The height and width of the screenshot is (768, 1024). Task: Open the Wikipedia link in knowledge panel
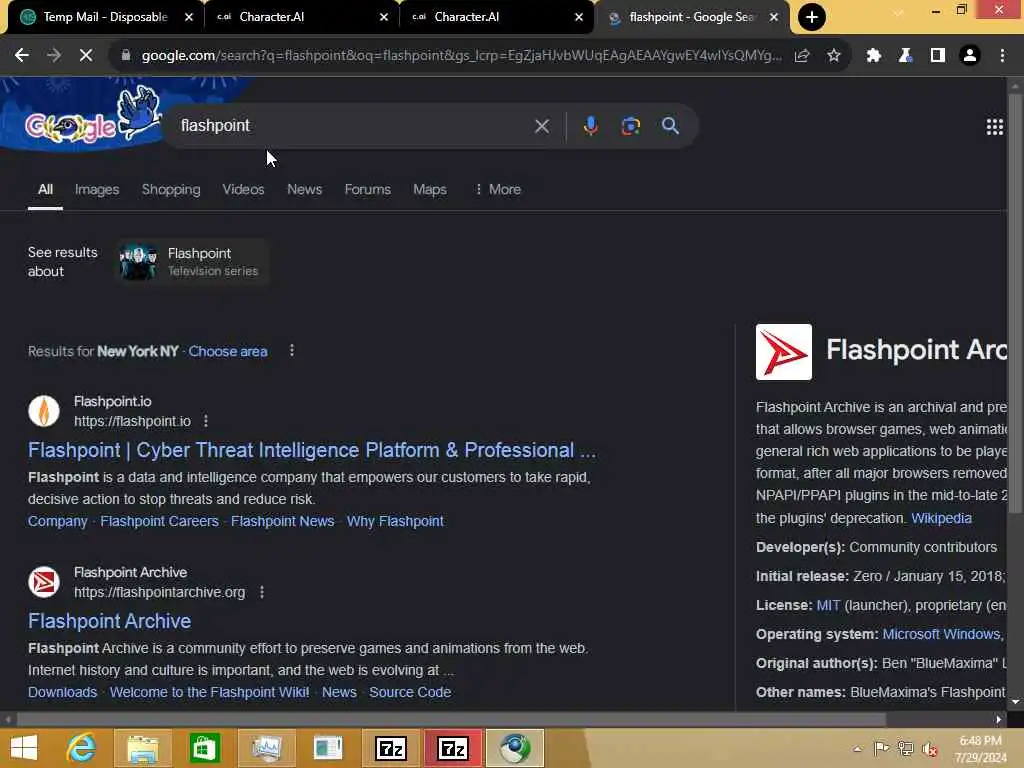(941, 518)
